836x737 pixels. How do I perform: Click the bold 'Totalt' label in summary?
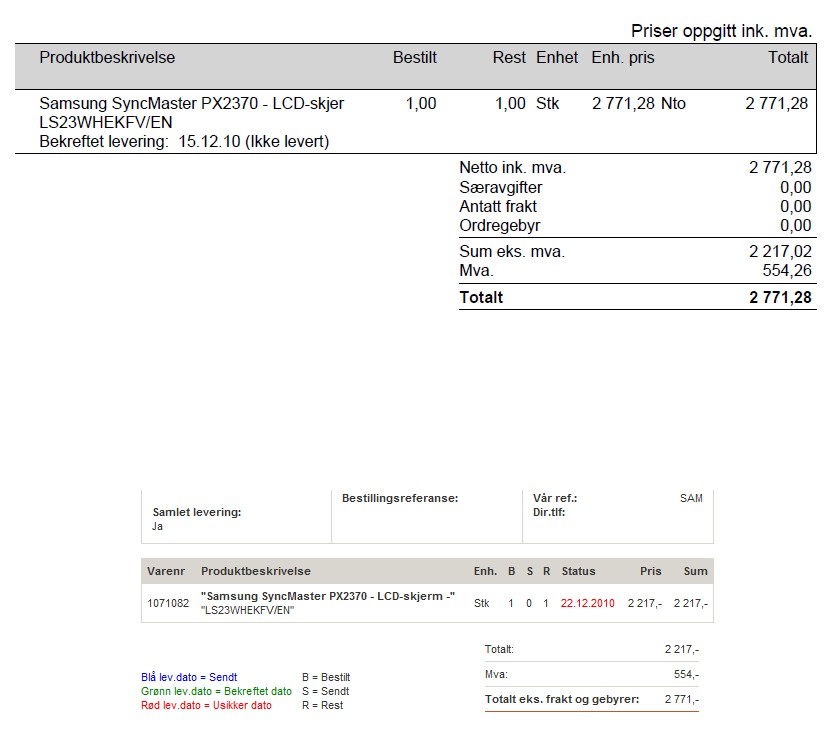tap(481, 297)
